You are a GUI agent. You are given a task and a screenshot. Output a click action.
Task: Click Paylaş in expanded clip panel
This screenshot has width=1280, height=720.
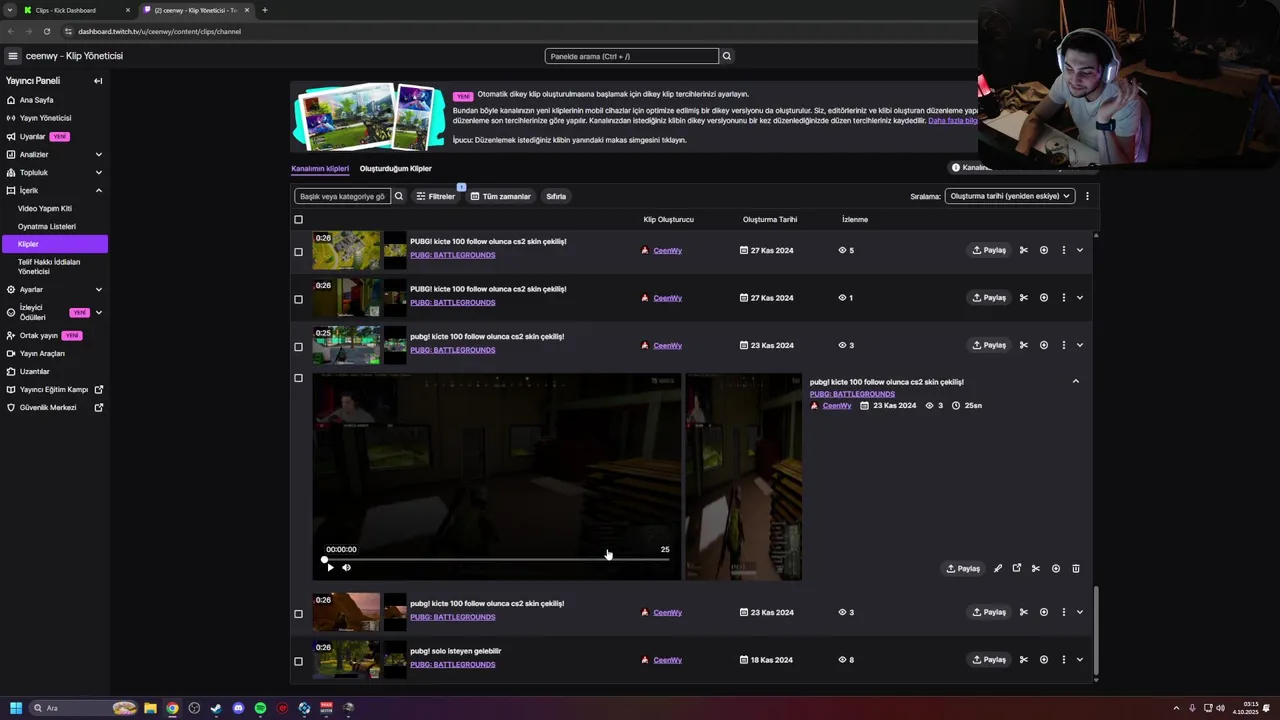(x=964, y=568)
